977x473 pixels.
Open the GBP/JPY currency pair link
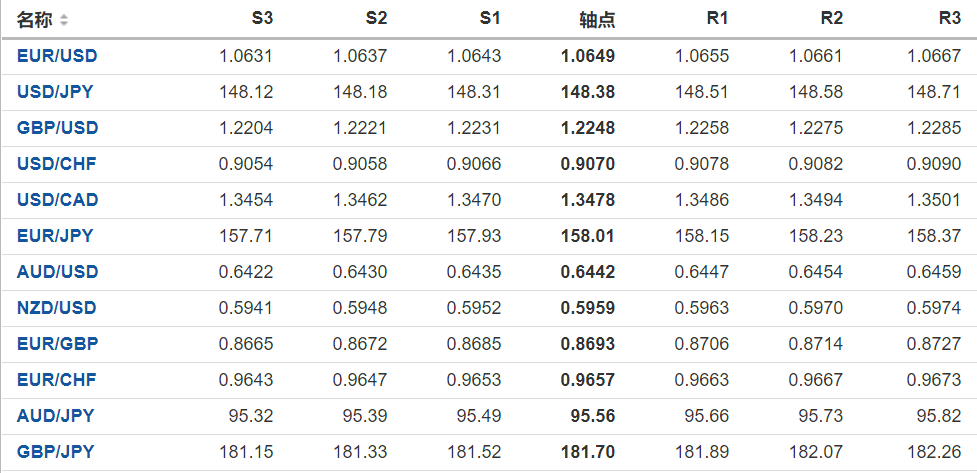coord(55,452)
